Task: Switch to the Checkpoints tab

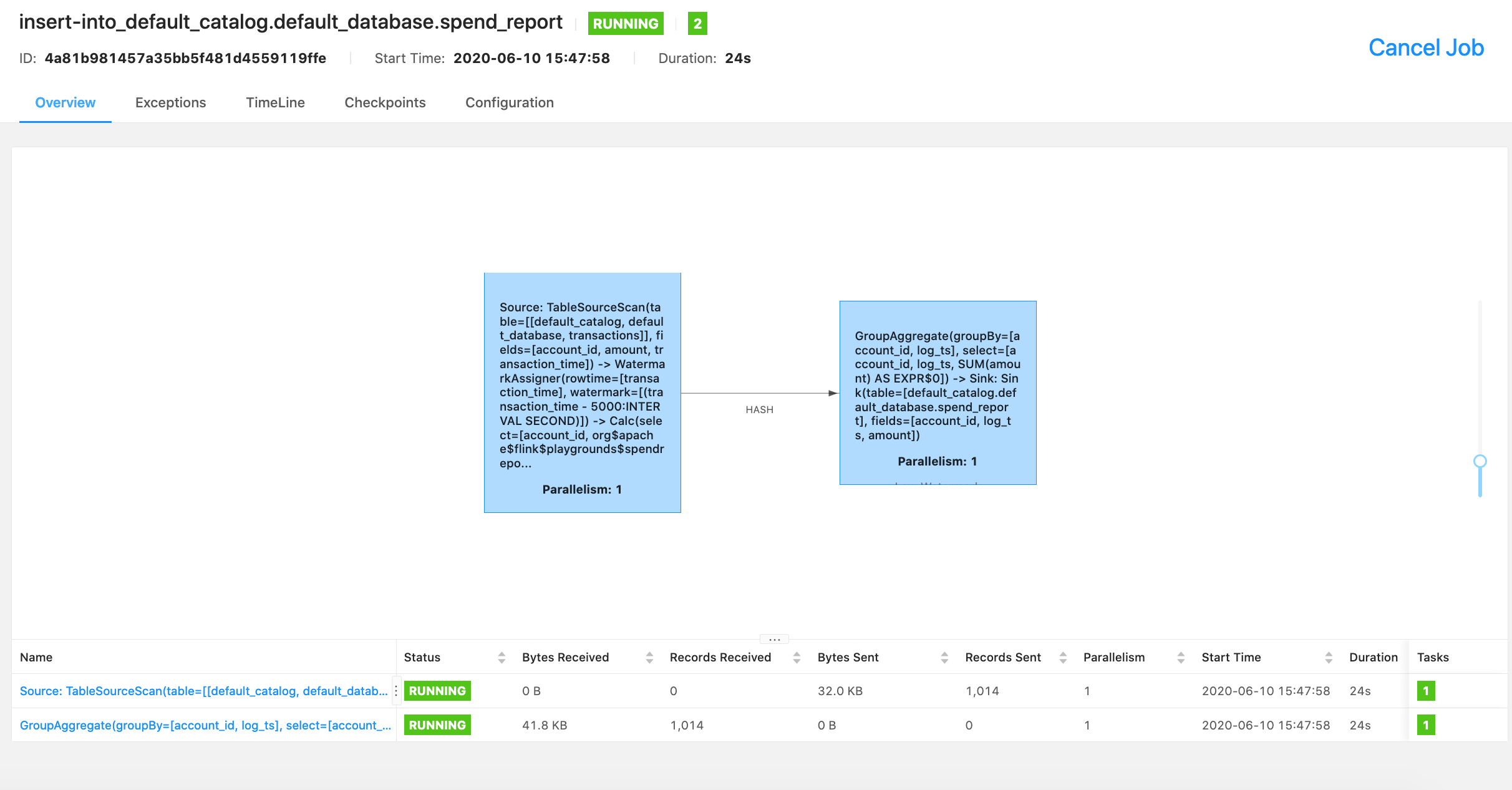Action: click(x=385, y=103)
